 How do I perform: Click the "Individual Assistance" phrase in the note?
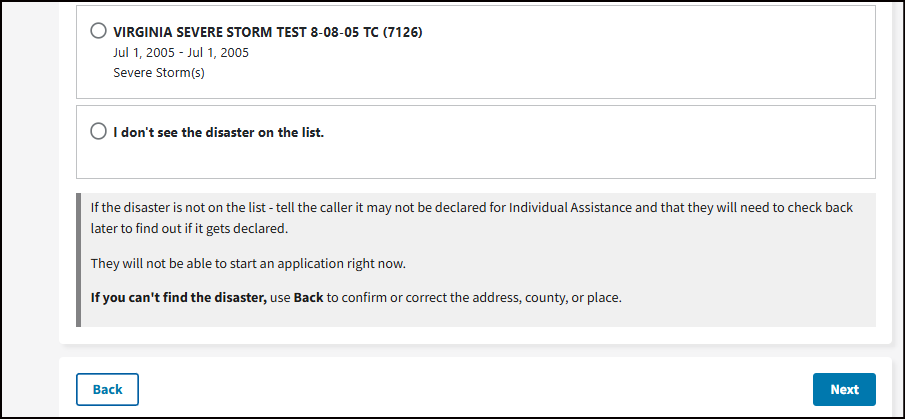(568, 208)
